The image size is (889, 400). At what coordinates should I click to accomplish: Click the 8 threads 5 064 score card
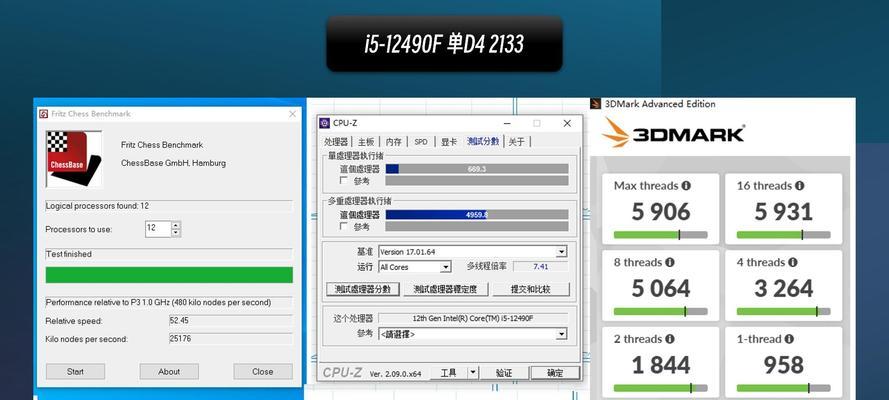tap(661, 286)
